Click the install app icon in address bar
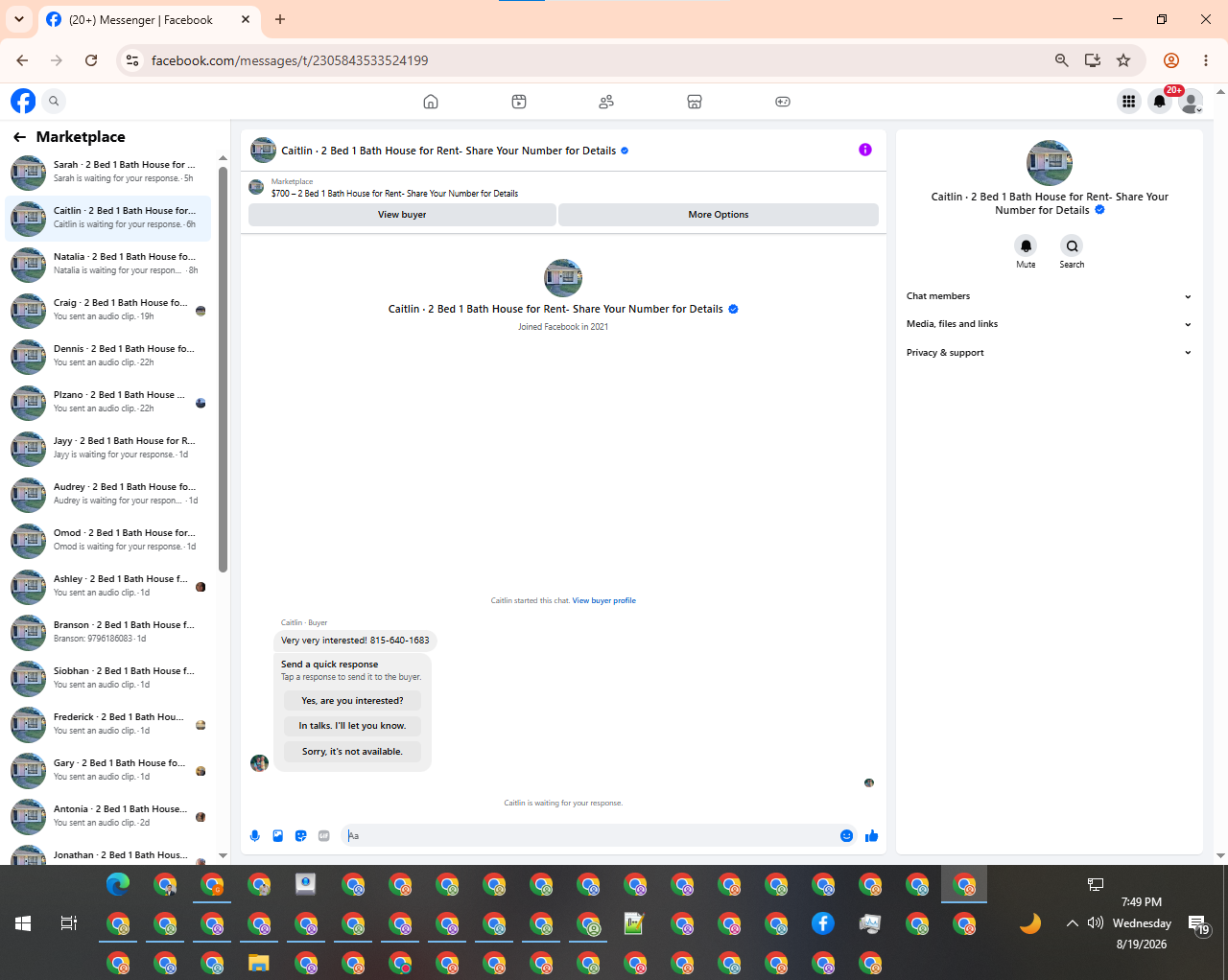The width and height of the screenshot is (1228, 980). click(1093, 60)
